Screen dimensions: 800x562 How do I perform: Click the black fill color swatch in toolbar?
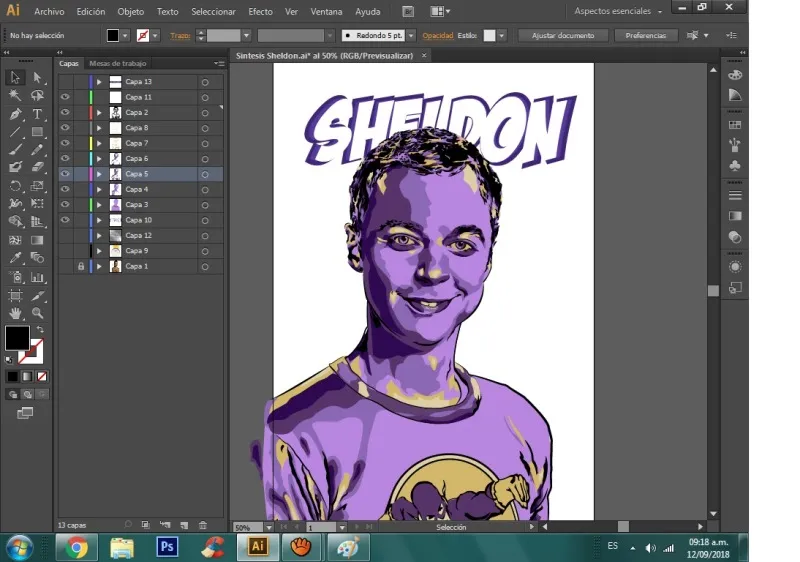click(17, 338)
